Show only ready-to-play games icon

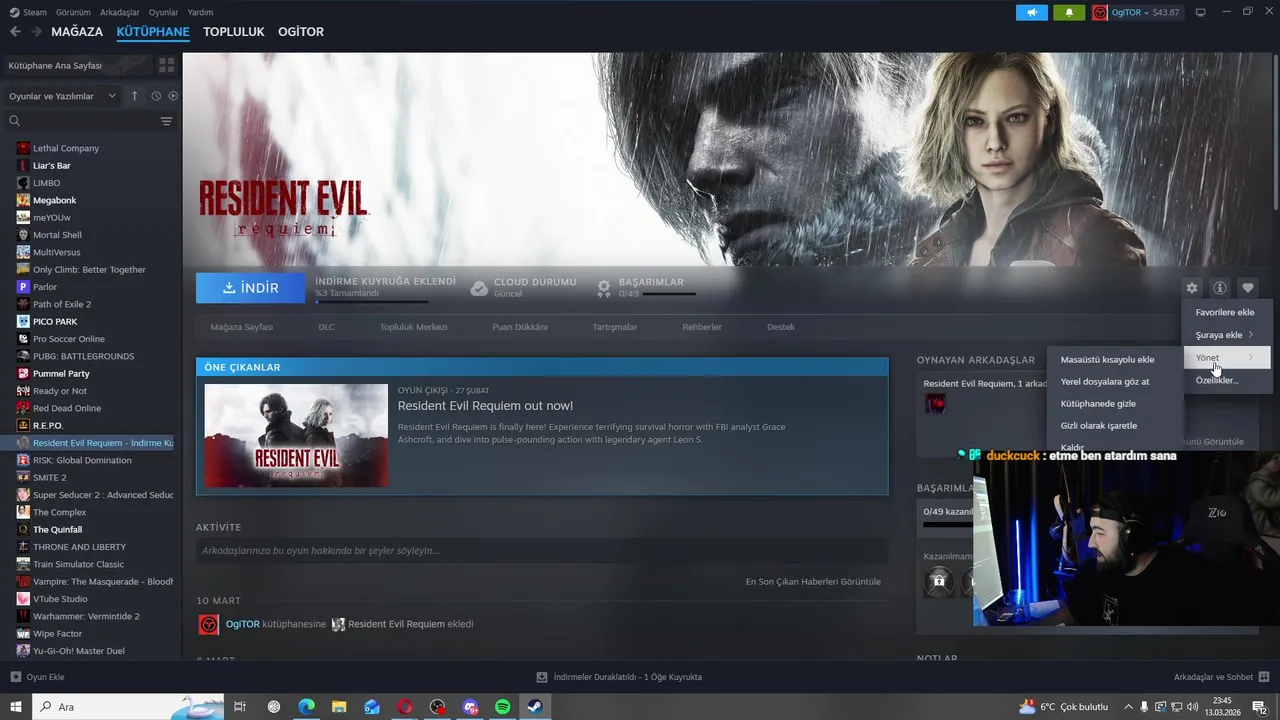tap(173, 96)
